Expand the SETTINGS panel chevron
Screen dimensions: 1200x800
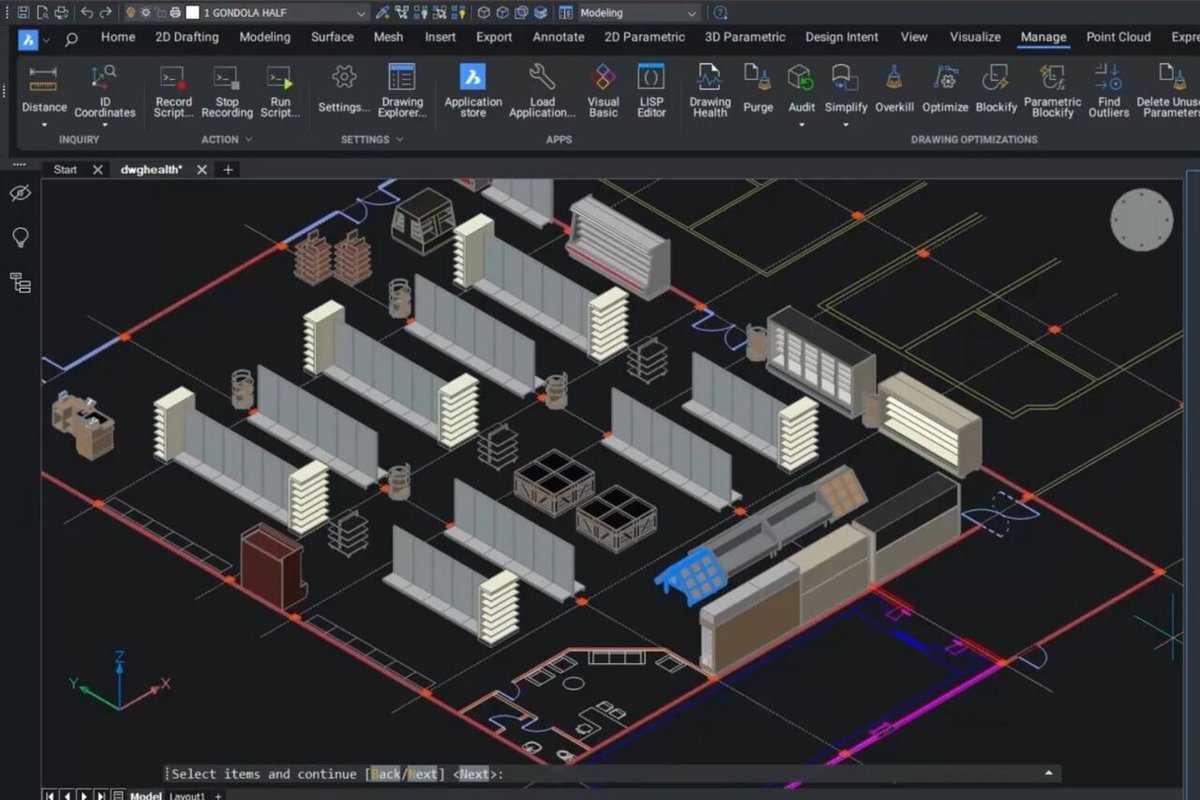click(399, 139)
